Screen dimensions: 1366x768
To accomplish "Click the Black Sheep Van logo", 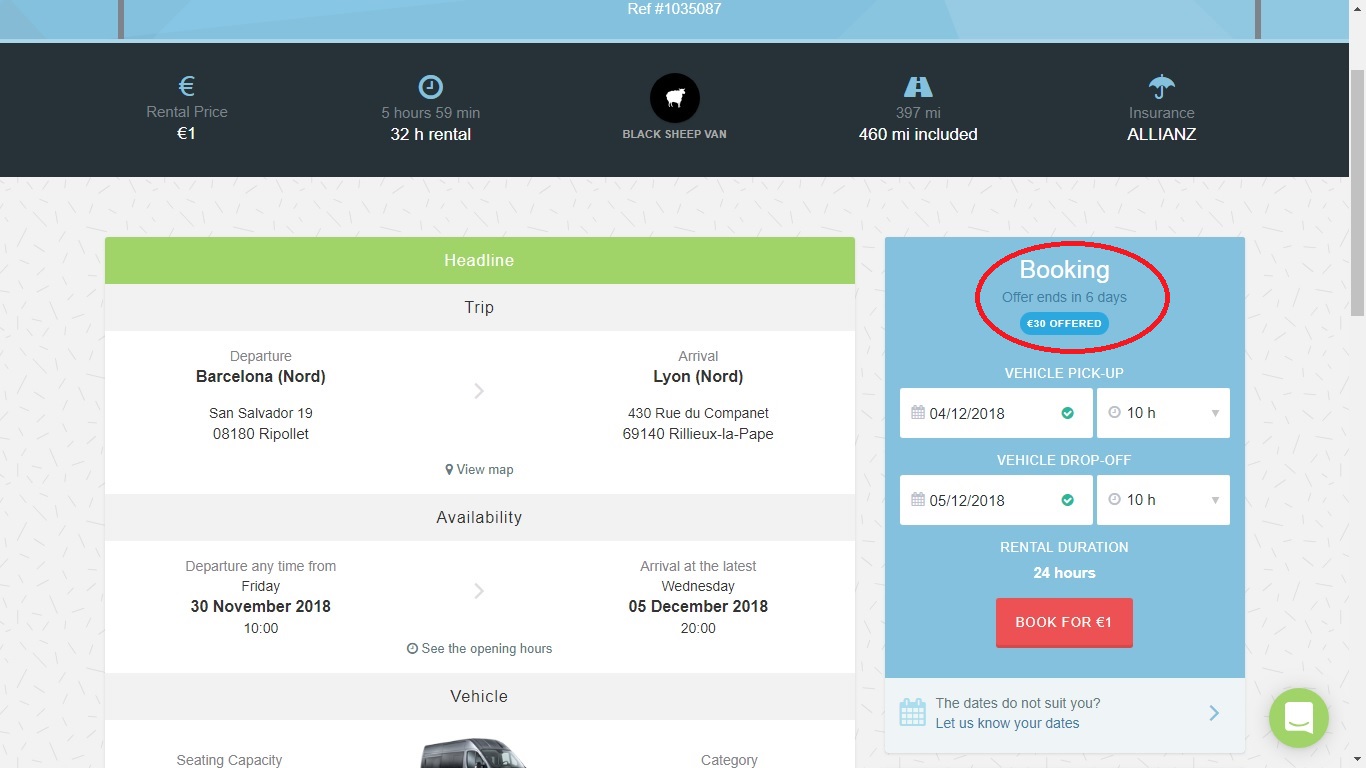I will 675,98.
